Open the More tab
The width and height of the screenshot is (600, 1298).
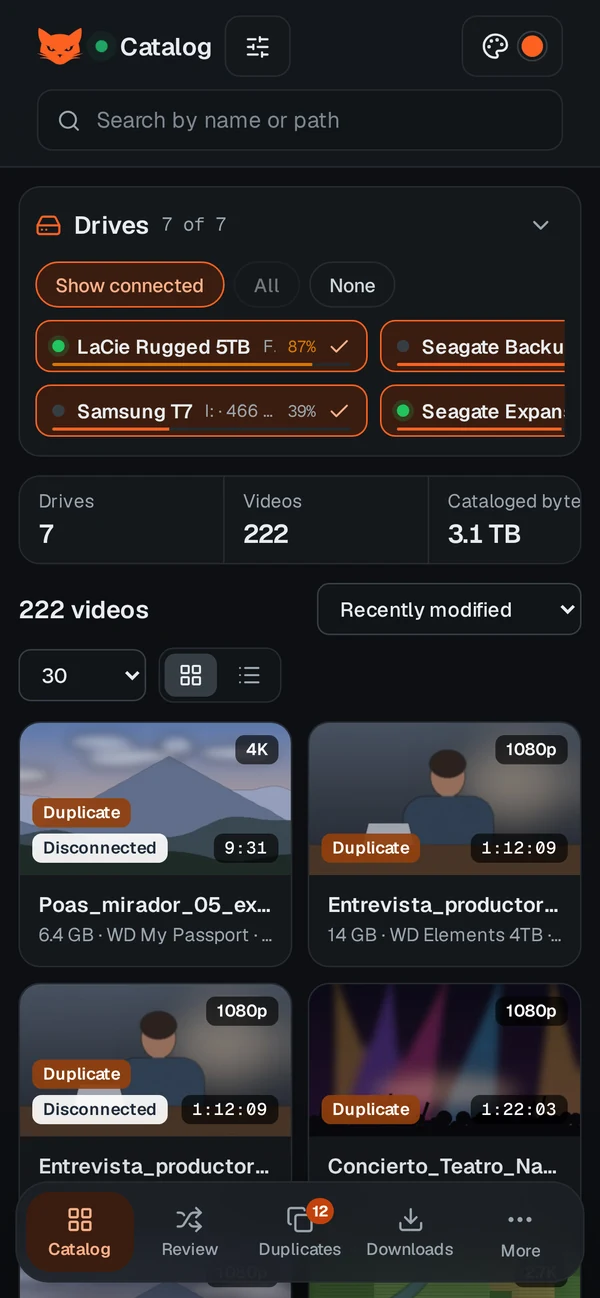520,1232
